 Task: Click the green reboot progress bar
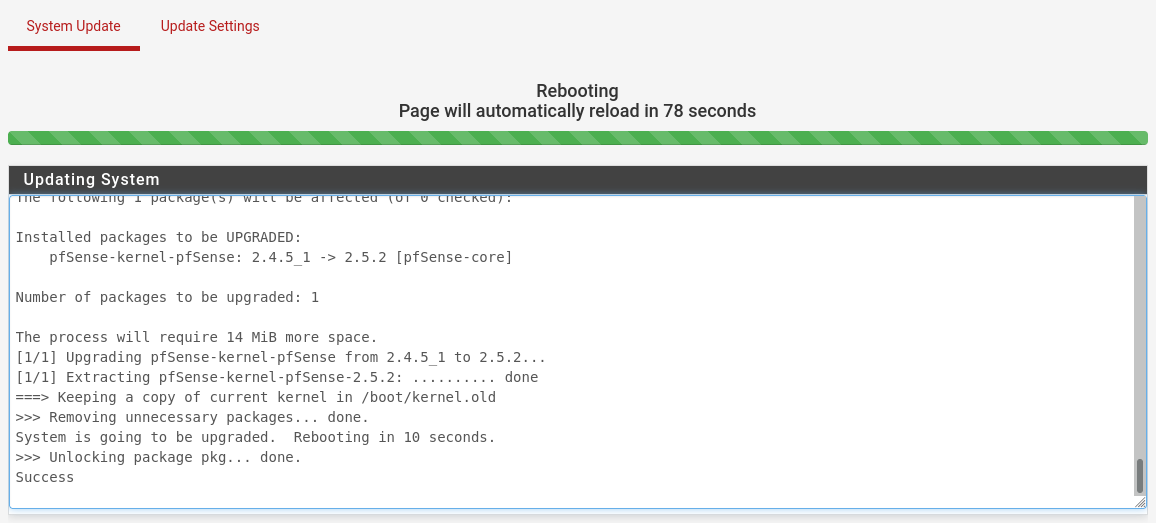tap(577, 138)
